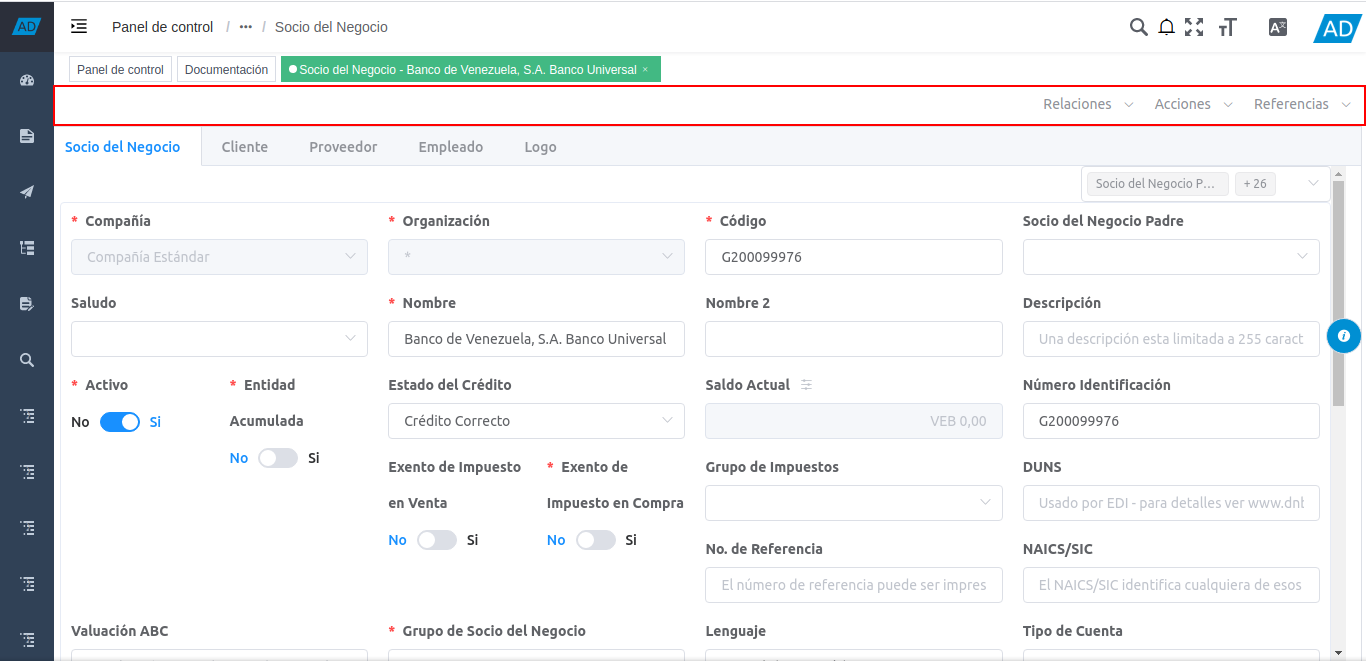
Task: Open the Grupo de Impuestos dropdown
Action: 853,503
